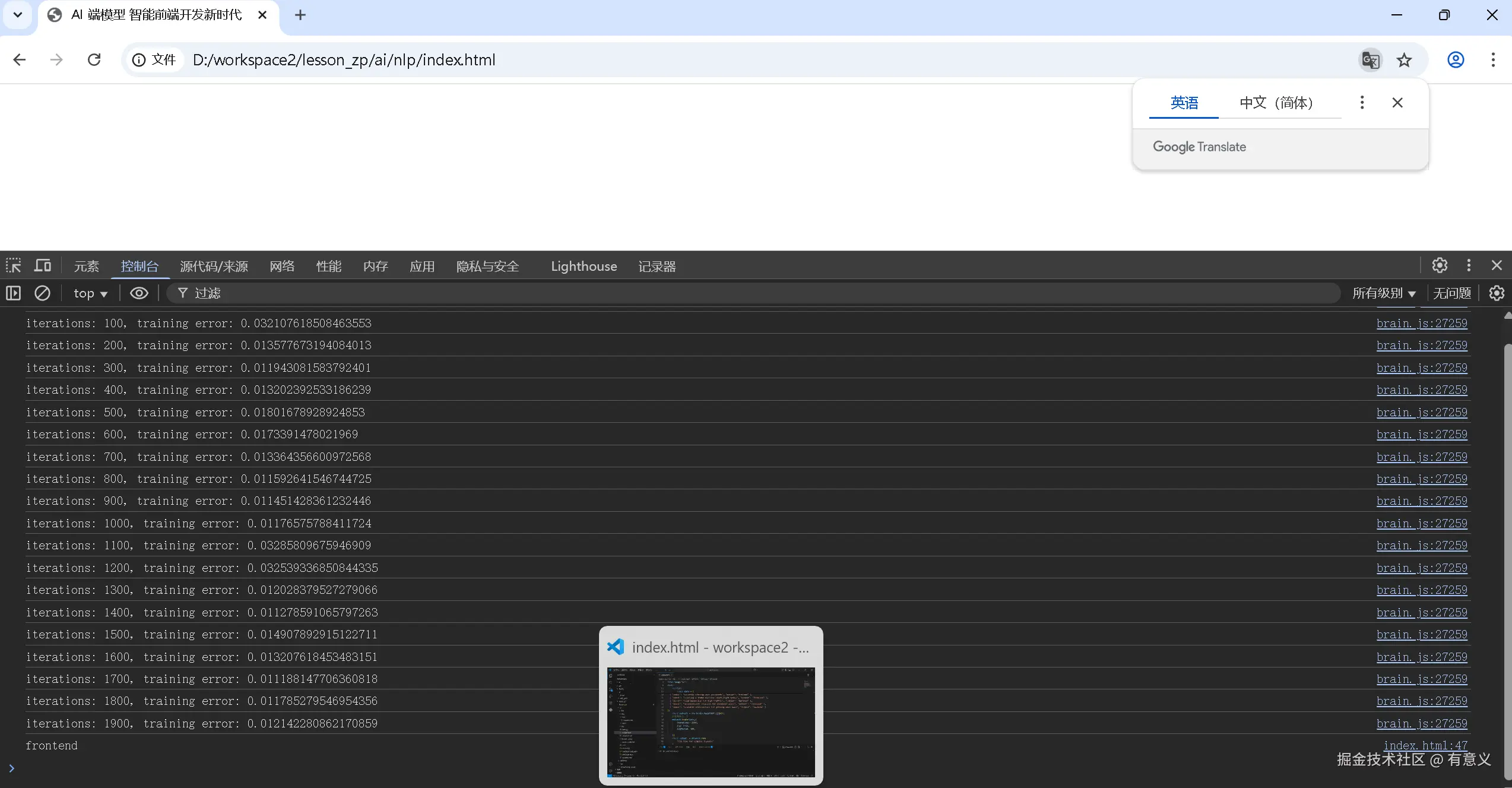Image resolution: width=1512 pixels, height=788 pixels.
Task: Click the VS Code index.html preview thumbnail
Action: (x=711, y=721)
